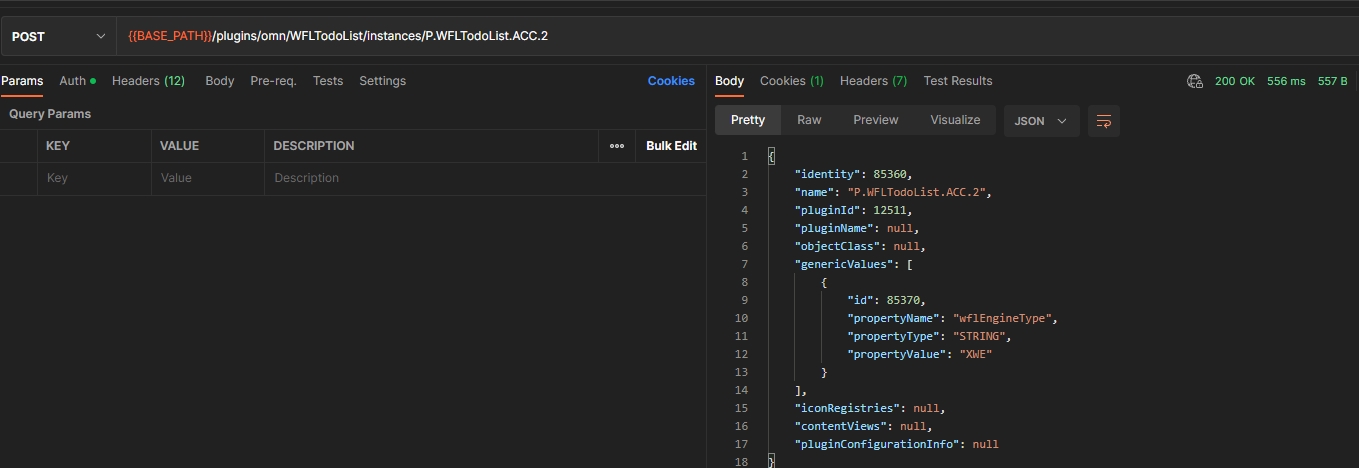View the response Headers (7) tab
The width and height of the screenshot is (1359, 468).
coord(873,81)
